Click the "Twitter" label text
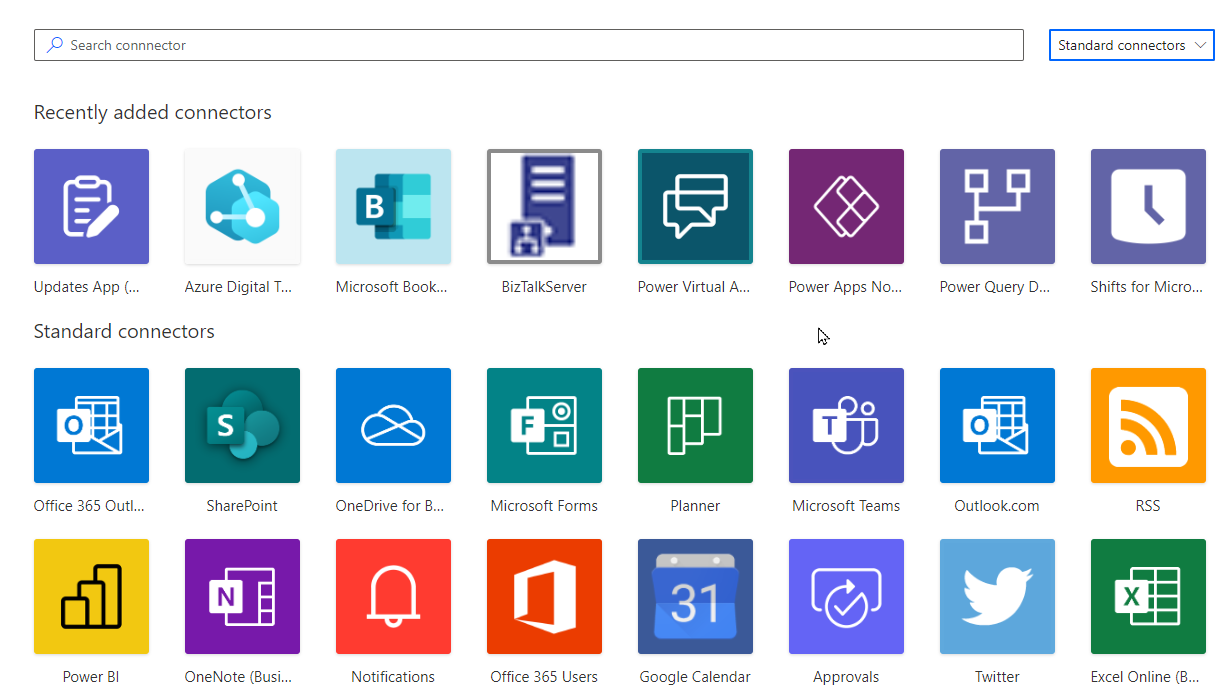Viewport: 1230px width, 697px height. (x=997, y=677)
